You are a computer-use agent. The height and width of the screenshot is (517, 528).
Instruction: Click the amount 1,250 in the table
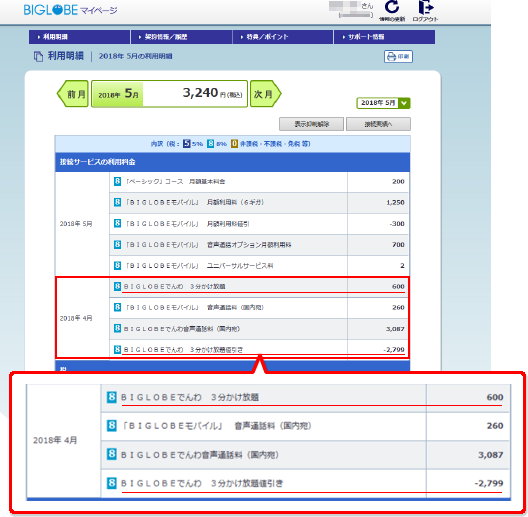click(395, 202)
